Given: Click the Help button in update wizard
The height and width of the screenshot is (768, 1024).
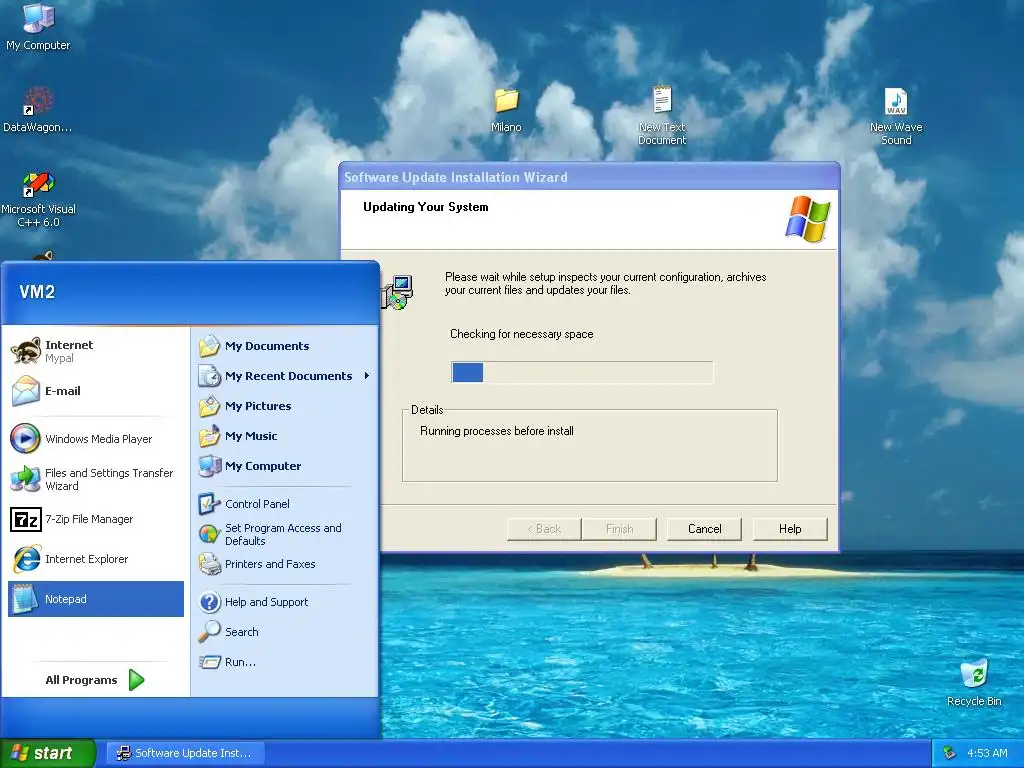Looking at the screenshot, I should point(790,529).
